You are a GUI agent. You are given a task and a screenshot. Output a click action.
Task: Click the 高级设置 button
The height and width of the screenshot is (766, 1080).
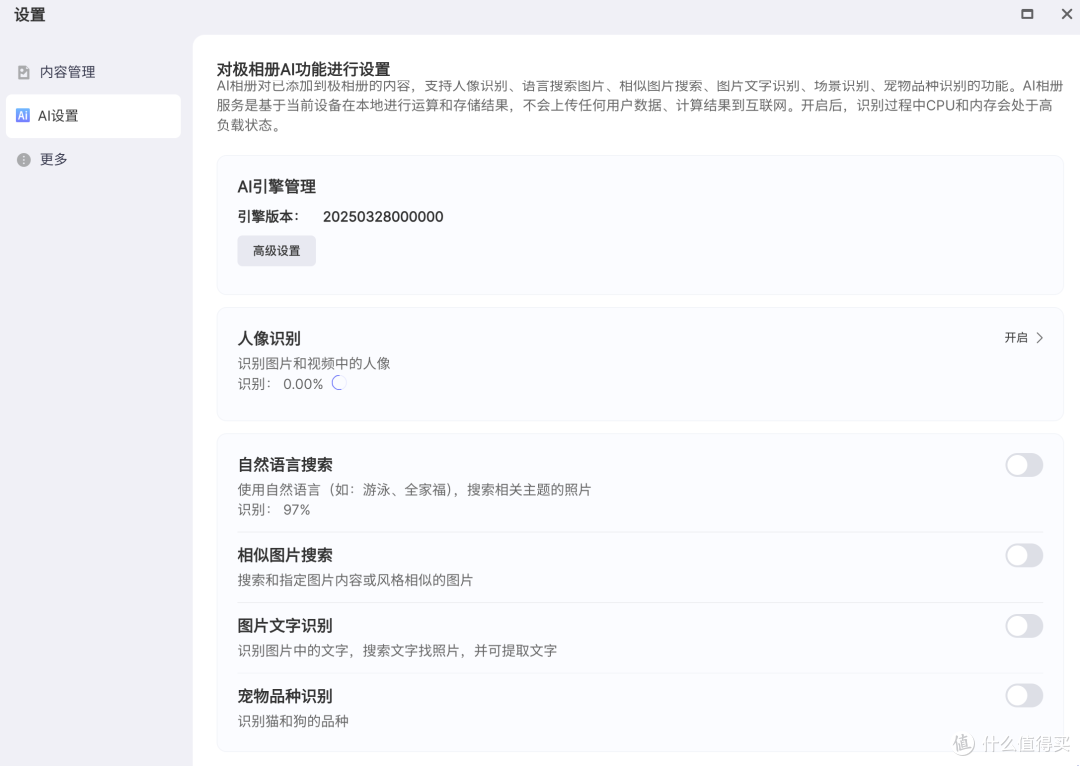pyautogui.click(x=276, y=250)
